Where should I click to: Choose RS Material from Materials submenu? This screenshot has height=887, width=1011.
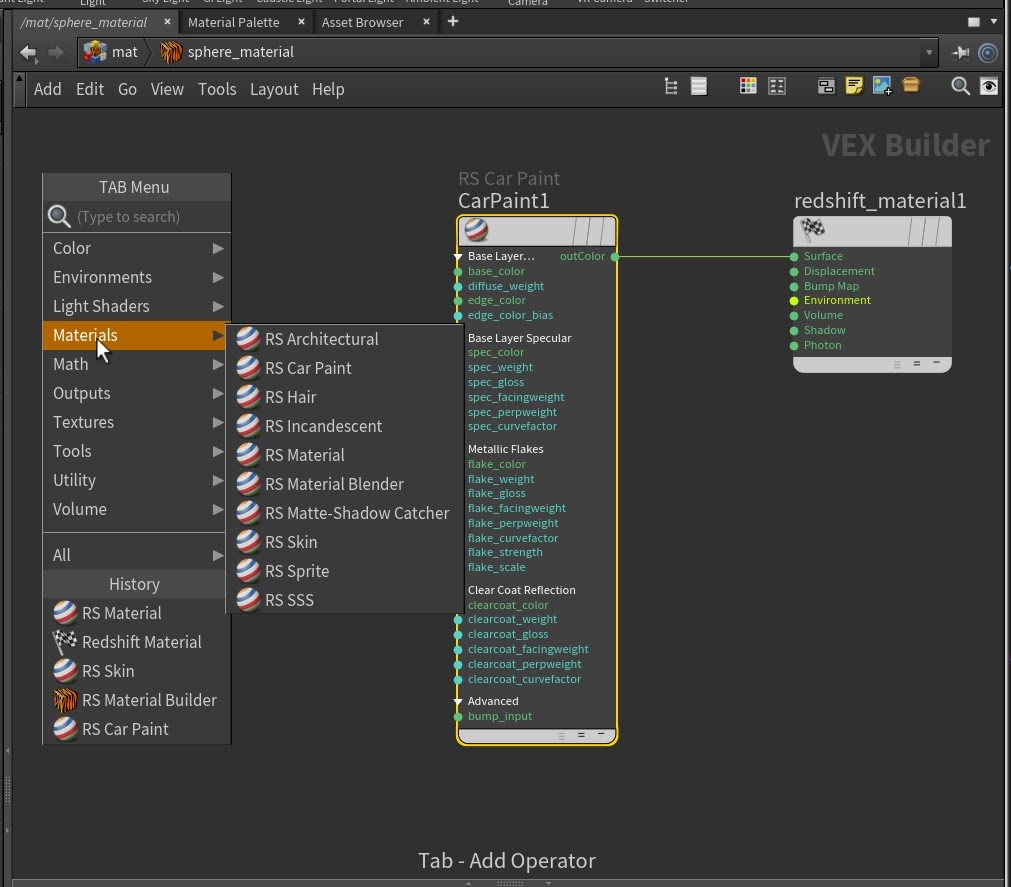click(345, 455)
